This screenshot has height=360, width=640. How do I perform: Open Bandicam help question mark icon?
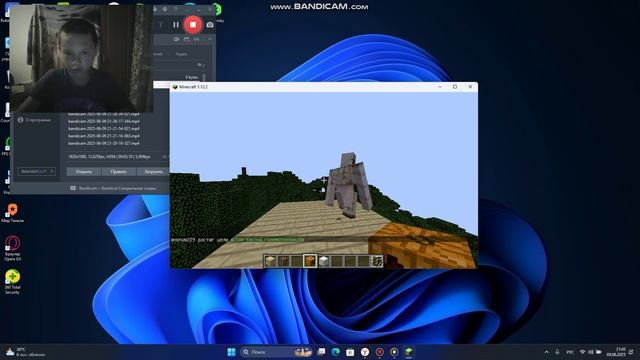tap(176, 9)
